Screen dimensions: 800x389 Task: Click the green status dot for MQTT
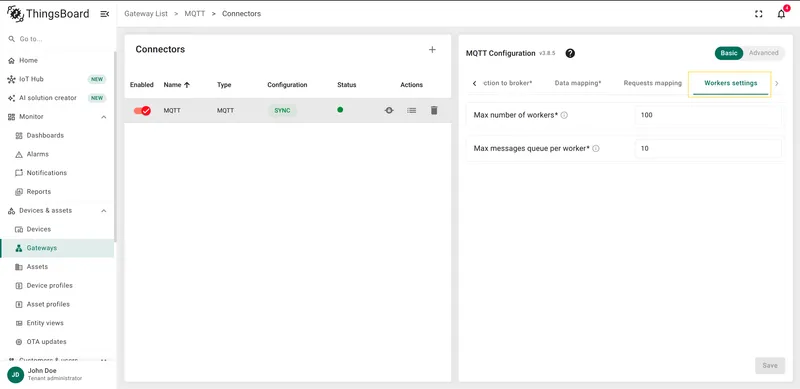tap(340, 110)
